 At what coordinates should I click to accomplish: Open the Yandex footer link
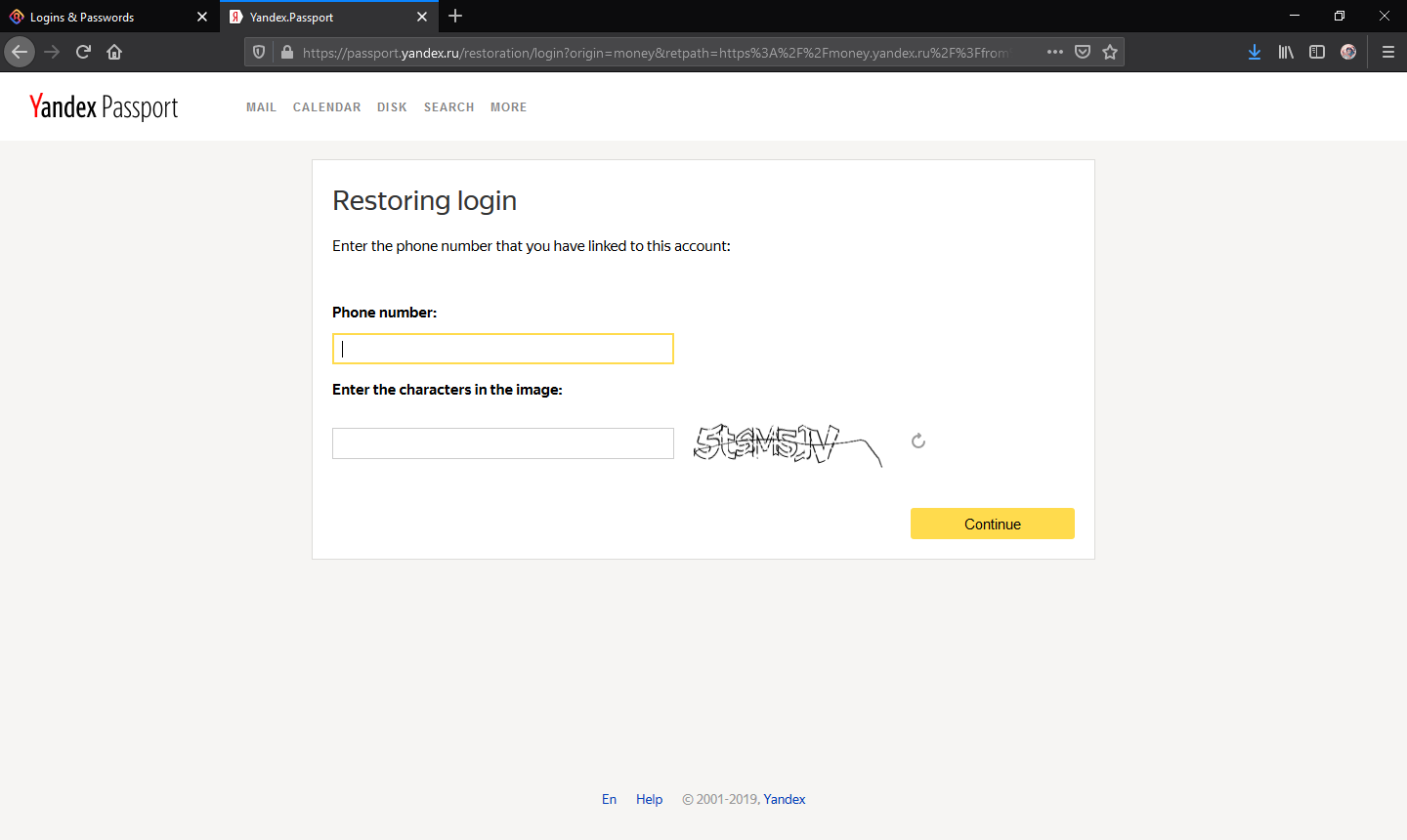pos(785,799)
